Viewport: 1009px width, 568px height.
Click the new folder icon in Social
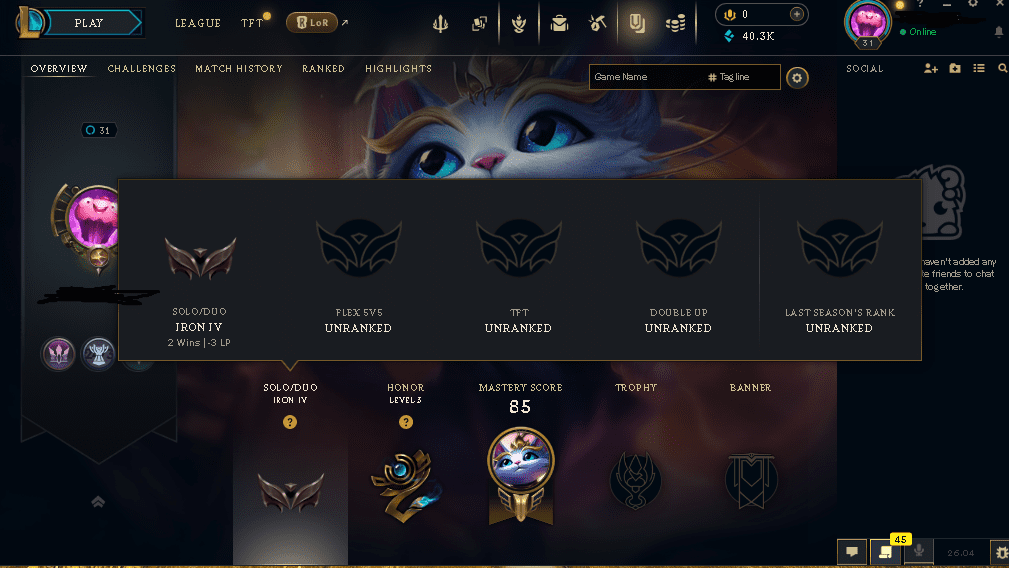point(955,68)
